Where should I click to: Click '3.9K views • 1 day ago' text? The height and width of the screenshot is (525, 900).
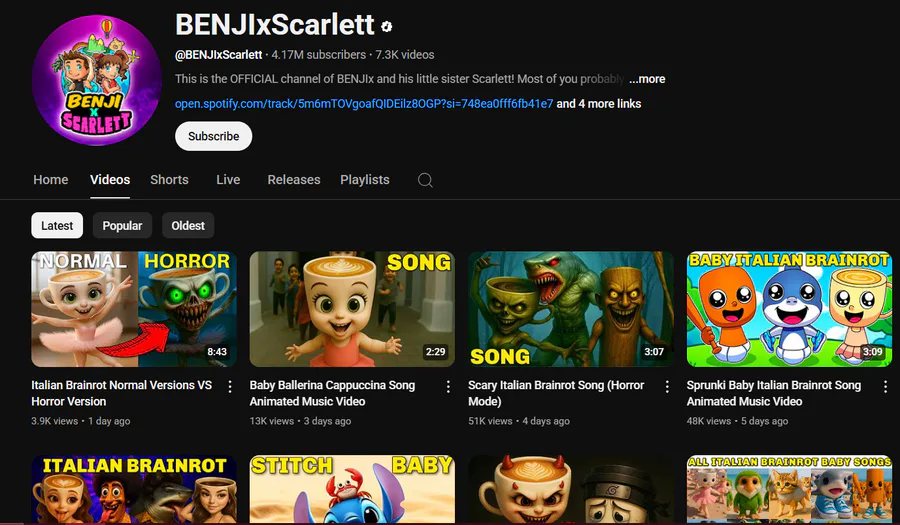(80, 421)
